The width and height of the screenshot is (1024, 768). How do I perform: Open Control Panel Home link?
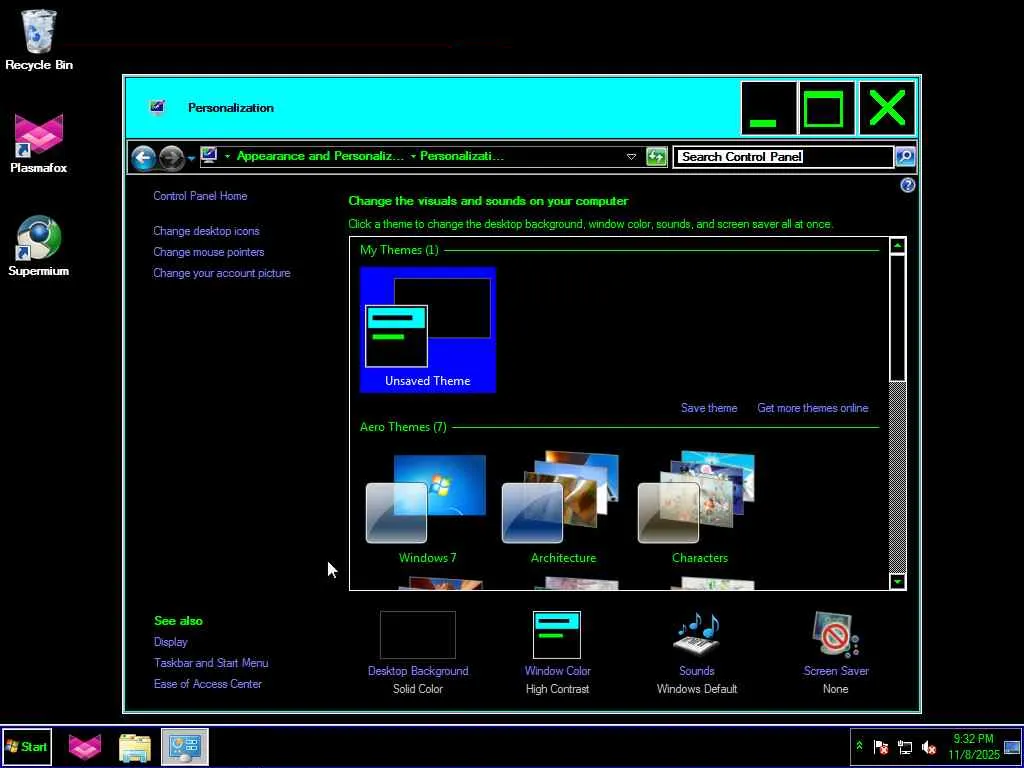click(x=200, y=196)
